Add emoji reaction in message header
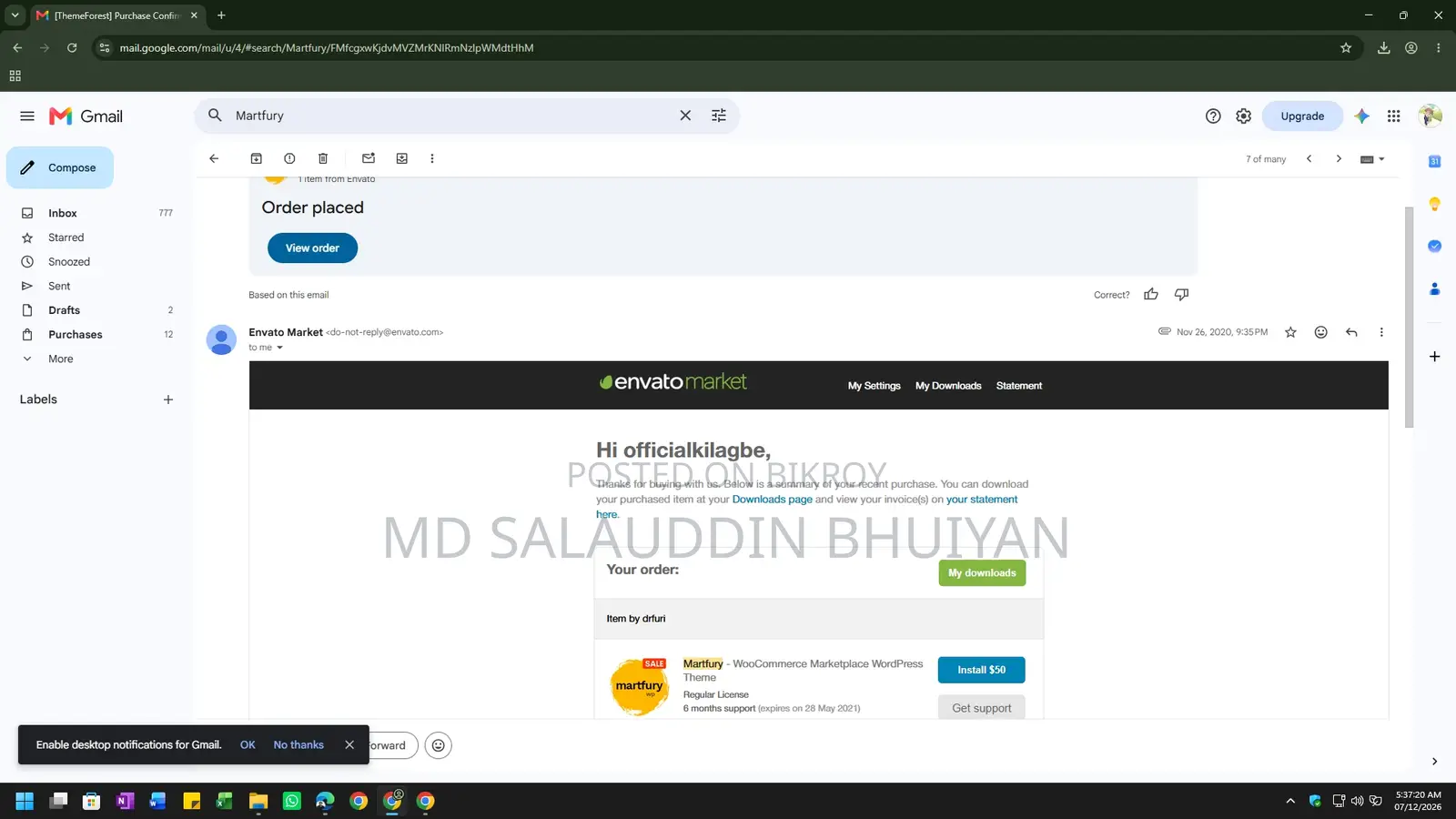Viewport: 1456px width, 819px height. pos(1320,332)
